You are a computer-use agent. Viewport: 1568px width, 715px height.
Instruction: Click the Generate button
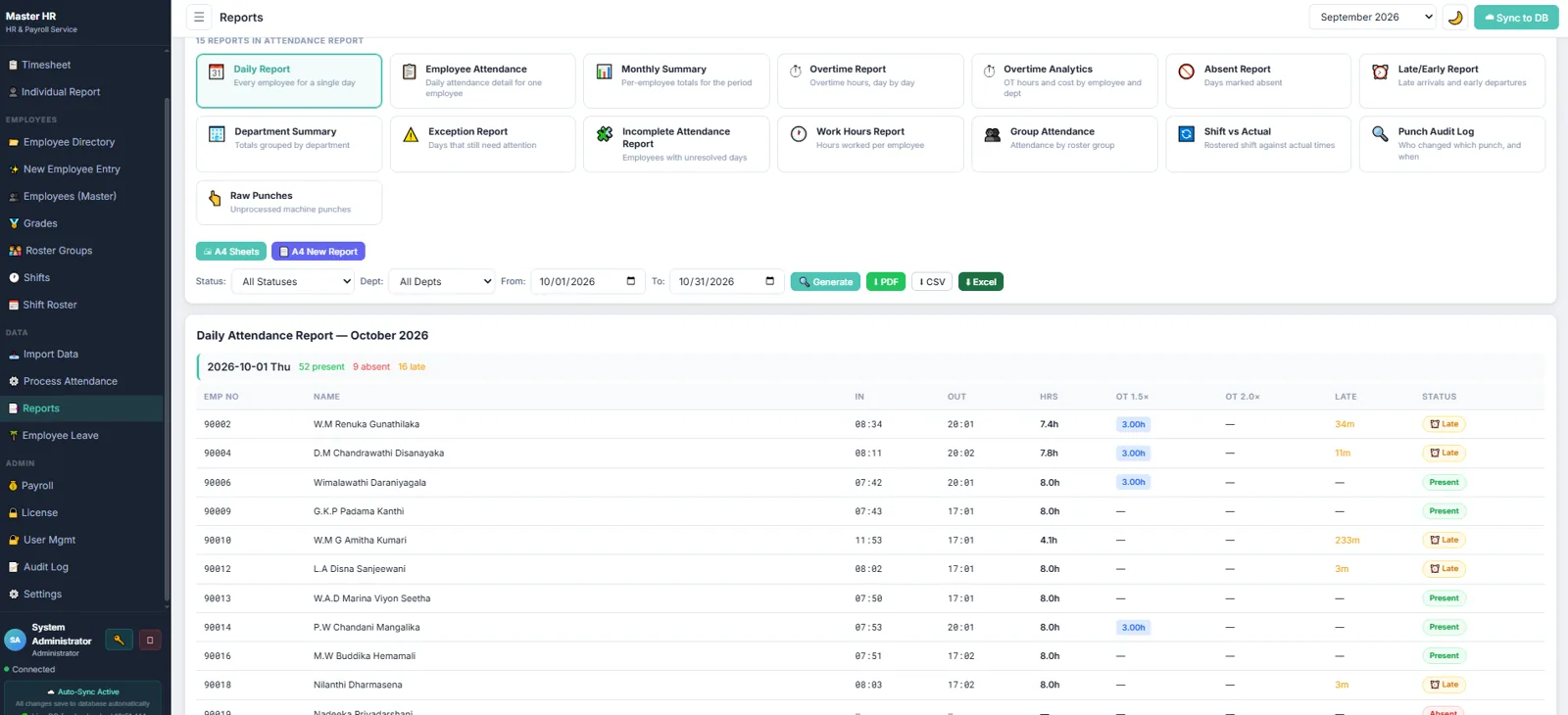click(x=825, y=281)
